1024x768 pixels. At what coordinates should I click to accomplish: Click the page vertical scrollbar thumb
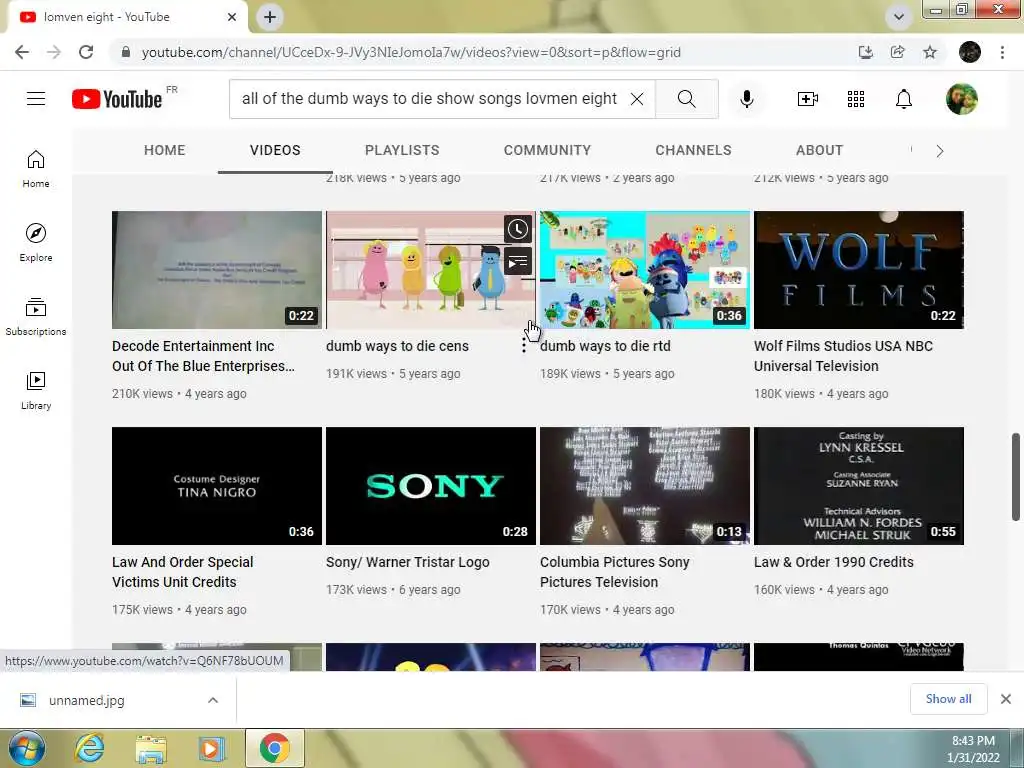click(x=1016, y=477)
